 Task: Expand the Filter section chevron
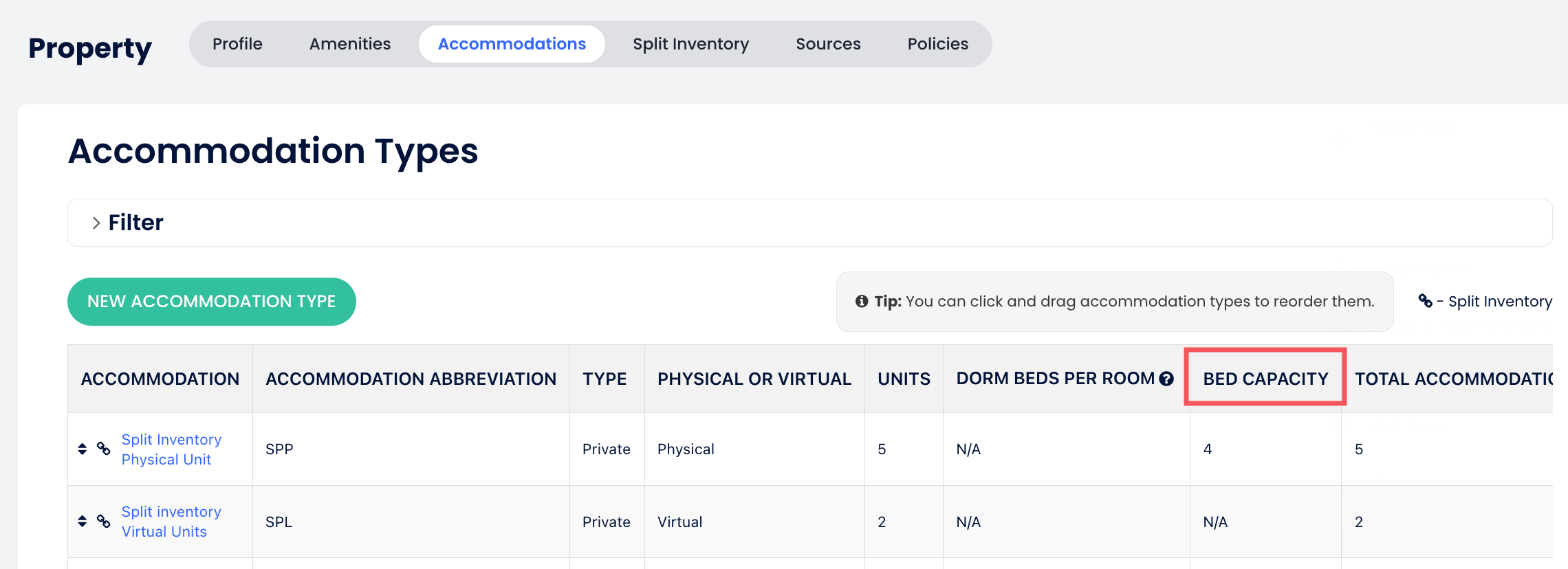[96, 223]
